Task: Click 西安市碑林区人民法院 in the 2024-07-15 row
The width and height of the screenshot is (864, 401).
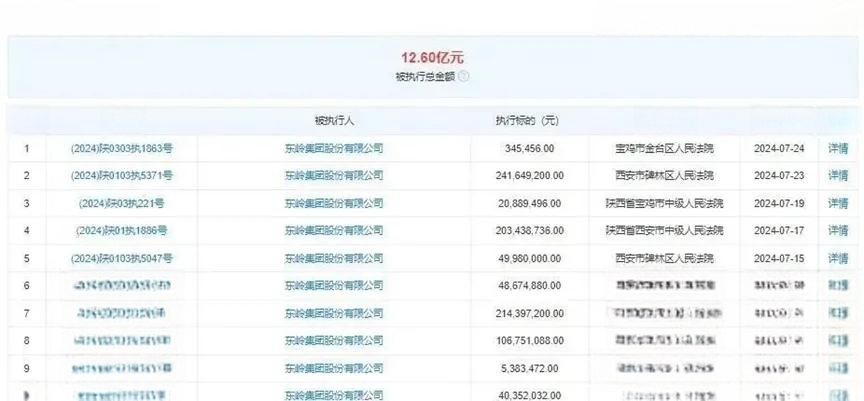Action: coord(665,258)
